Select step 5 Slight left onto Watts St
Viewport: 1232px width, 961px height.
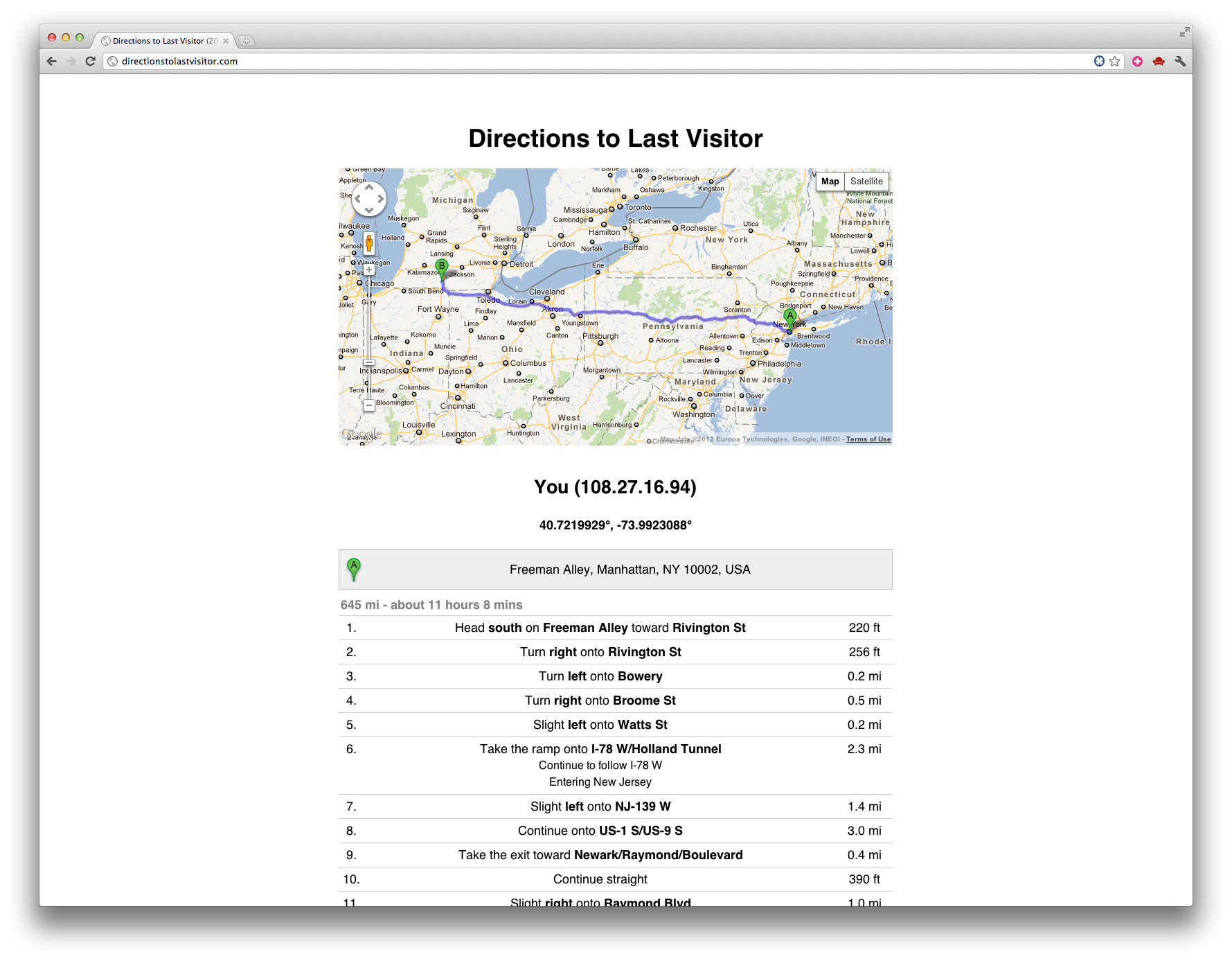(615, 725)
